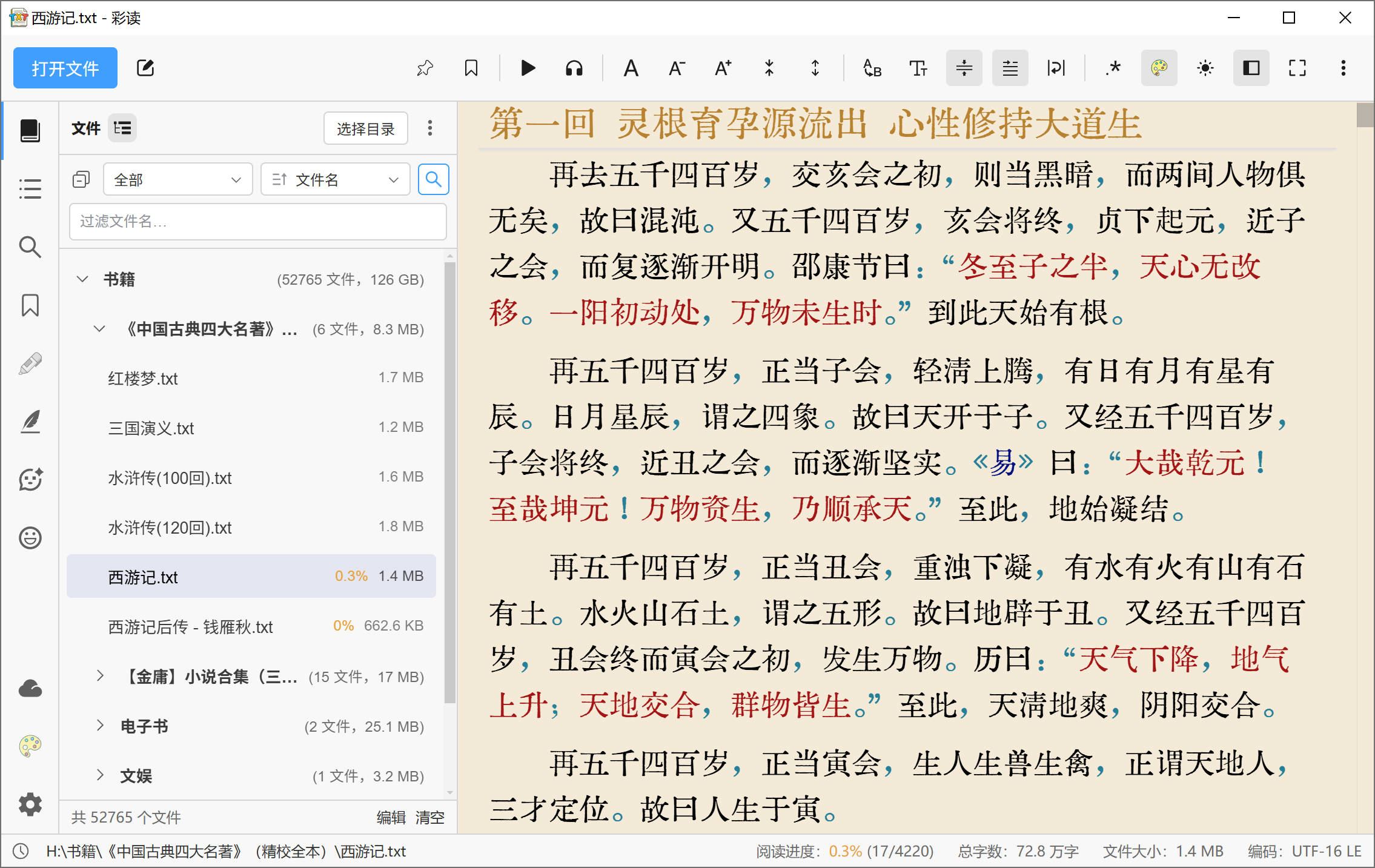Open the toolbar more options menu
Screen dimensions: 1375x868
coord(1344,68)
